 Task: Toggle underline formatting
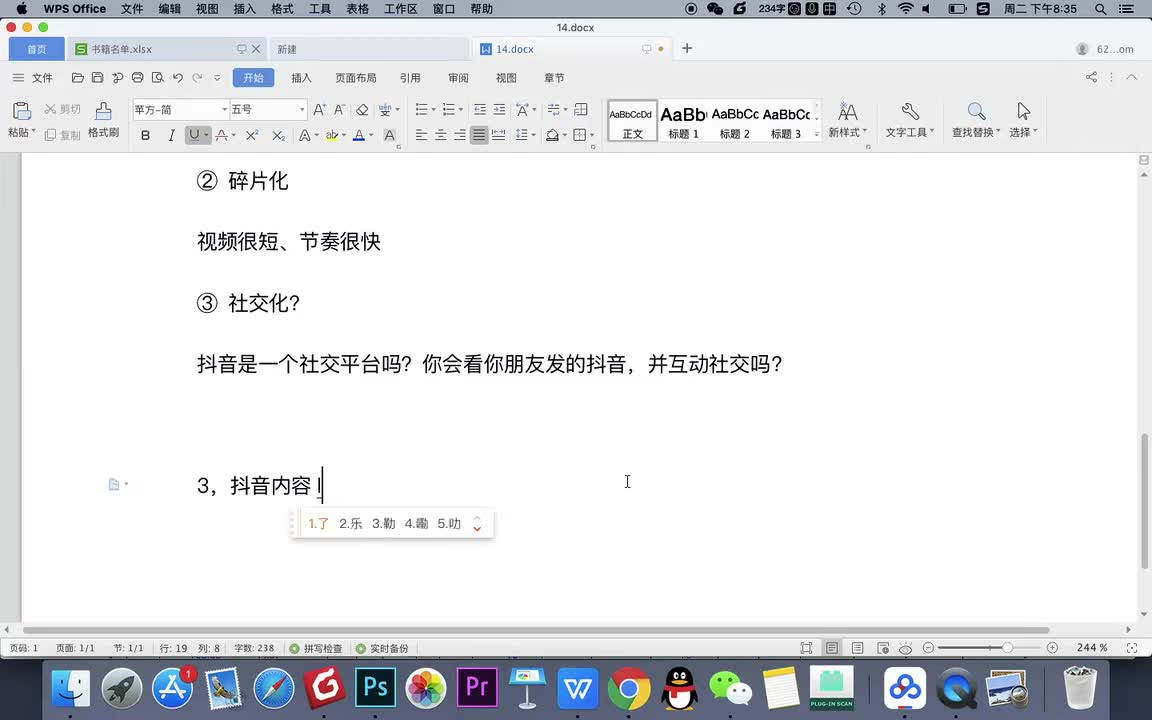(193, 135)
